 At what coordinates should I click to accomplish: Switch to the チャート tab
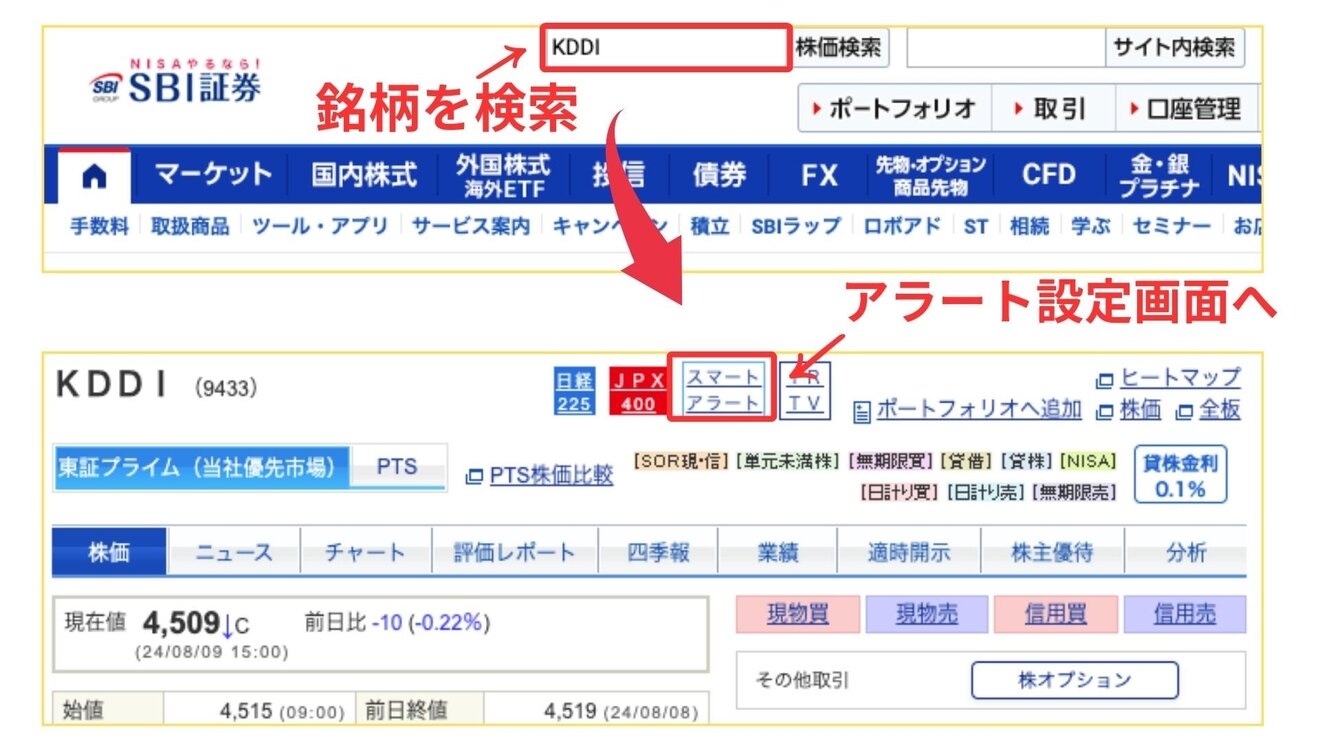366,552
